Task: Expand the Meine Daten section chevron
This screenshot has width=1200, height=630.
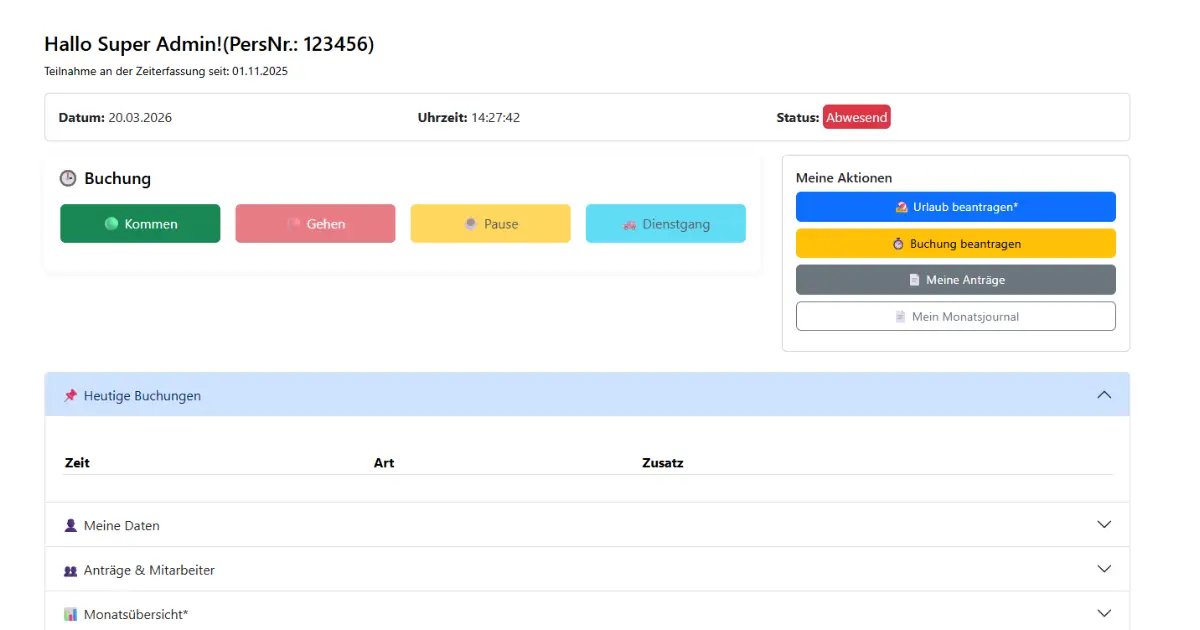Action: [1104, 524]
